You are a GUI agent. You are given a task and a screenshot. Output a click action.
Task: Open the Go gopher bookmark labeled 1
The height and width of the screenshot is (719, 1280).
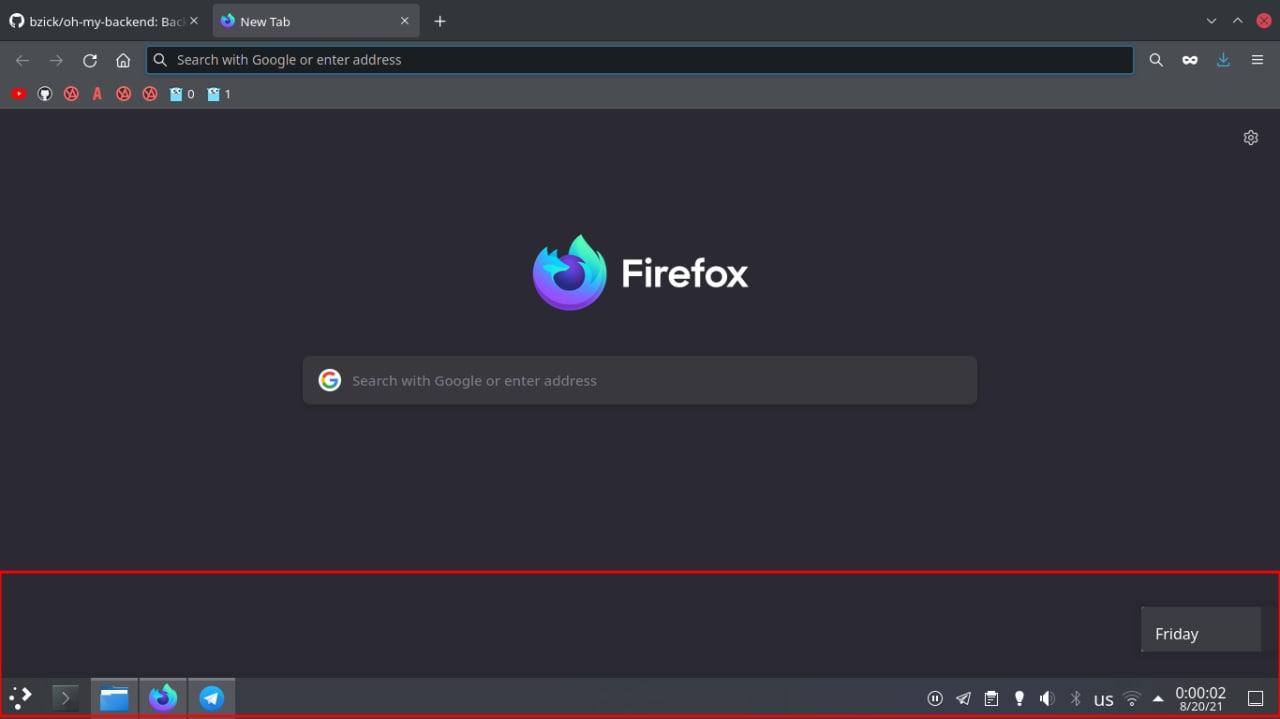219,94
